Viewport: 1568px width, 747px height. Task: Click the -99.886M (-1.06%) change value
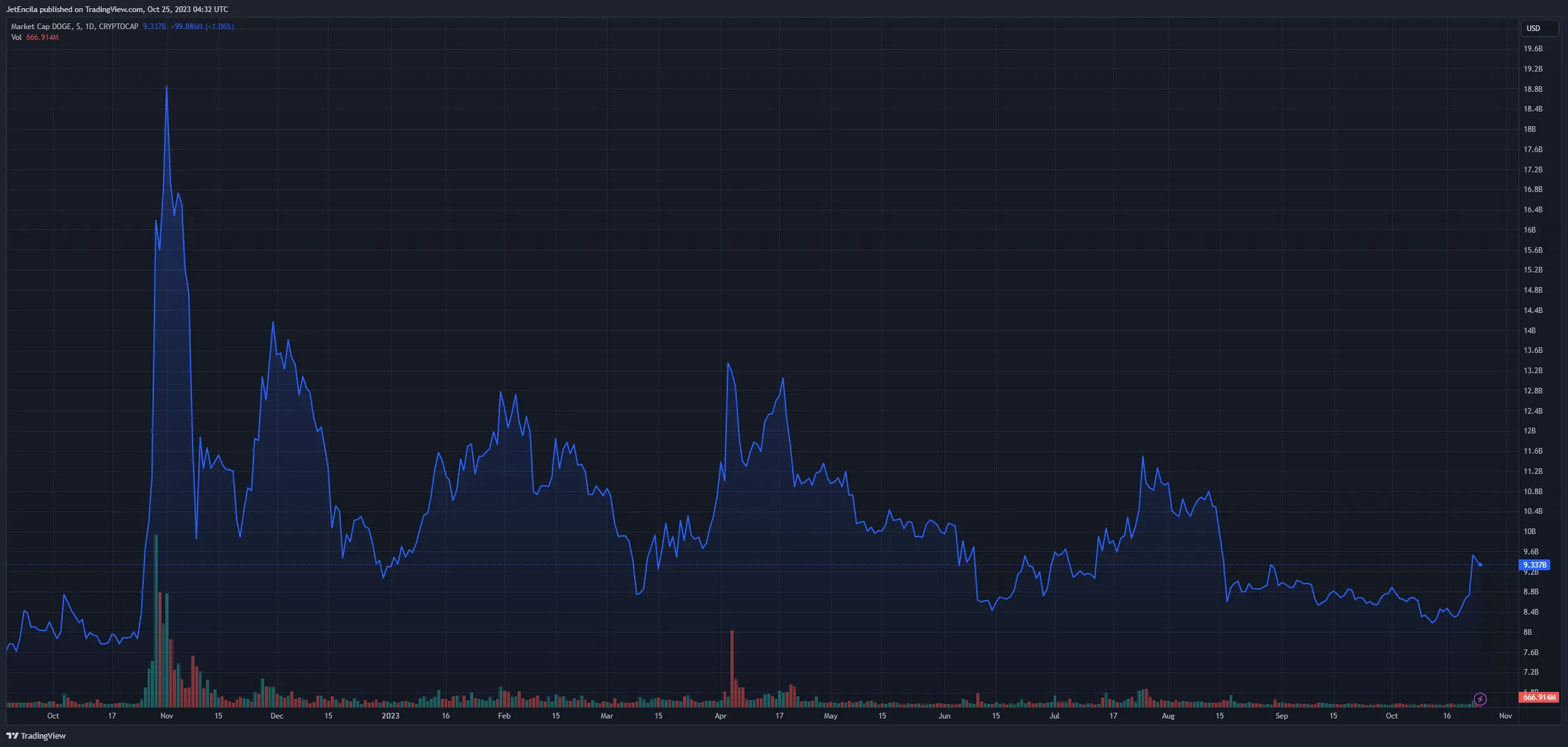pyautogui.click(x=202, y=27)
